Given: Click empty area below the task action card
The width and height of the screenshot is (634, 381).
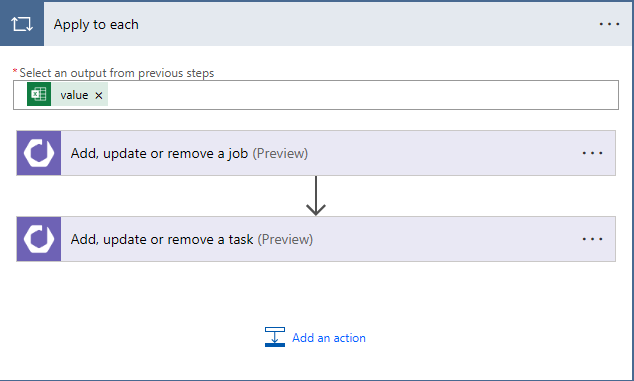Looking at the screenshot, I should coord(316,293).
